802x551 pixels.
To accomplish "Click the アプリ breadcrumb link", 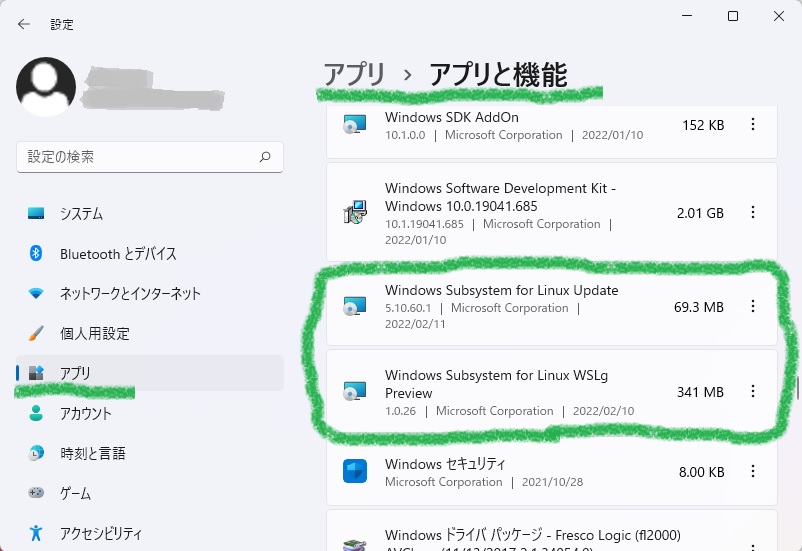I will 354,74.
